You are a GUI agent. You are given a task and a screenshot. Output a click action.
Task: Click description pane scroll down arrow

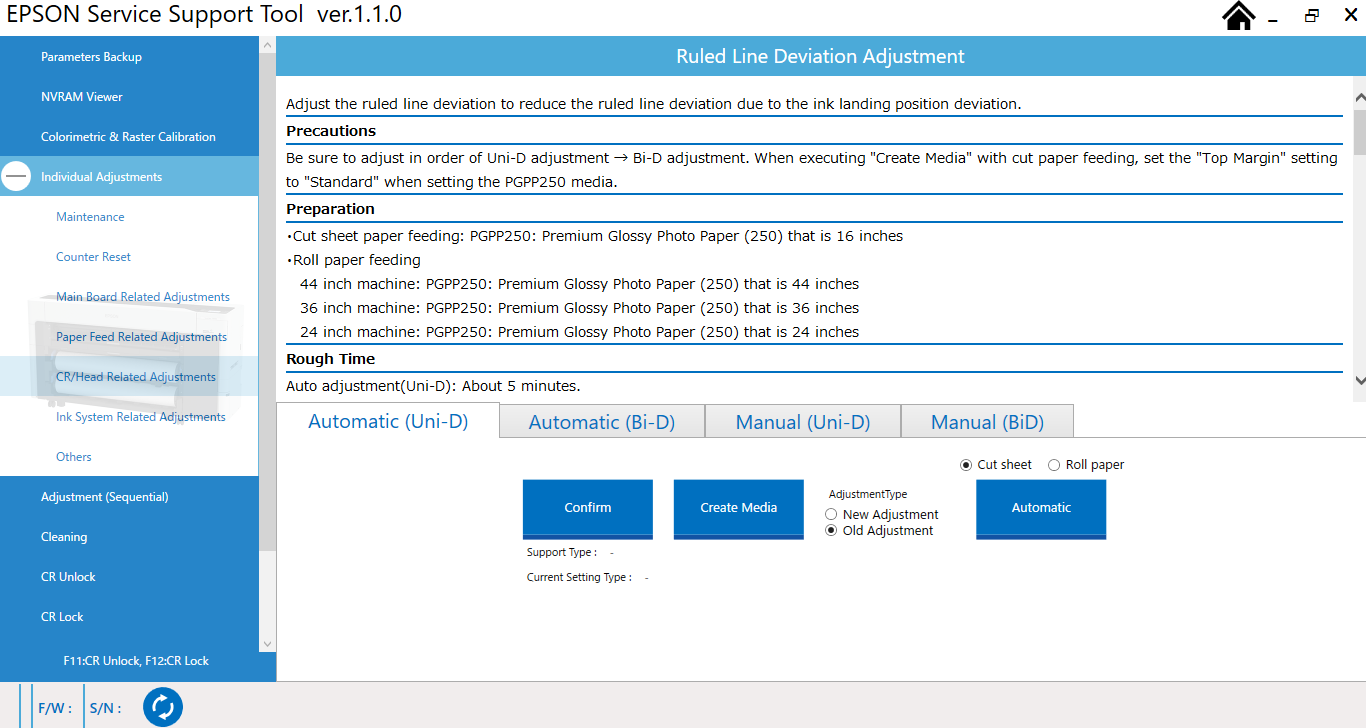1359,380
